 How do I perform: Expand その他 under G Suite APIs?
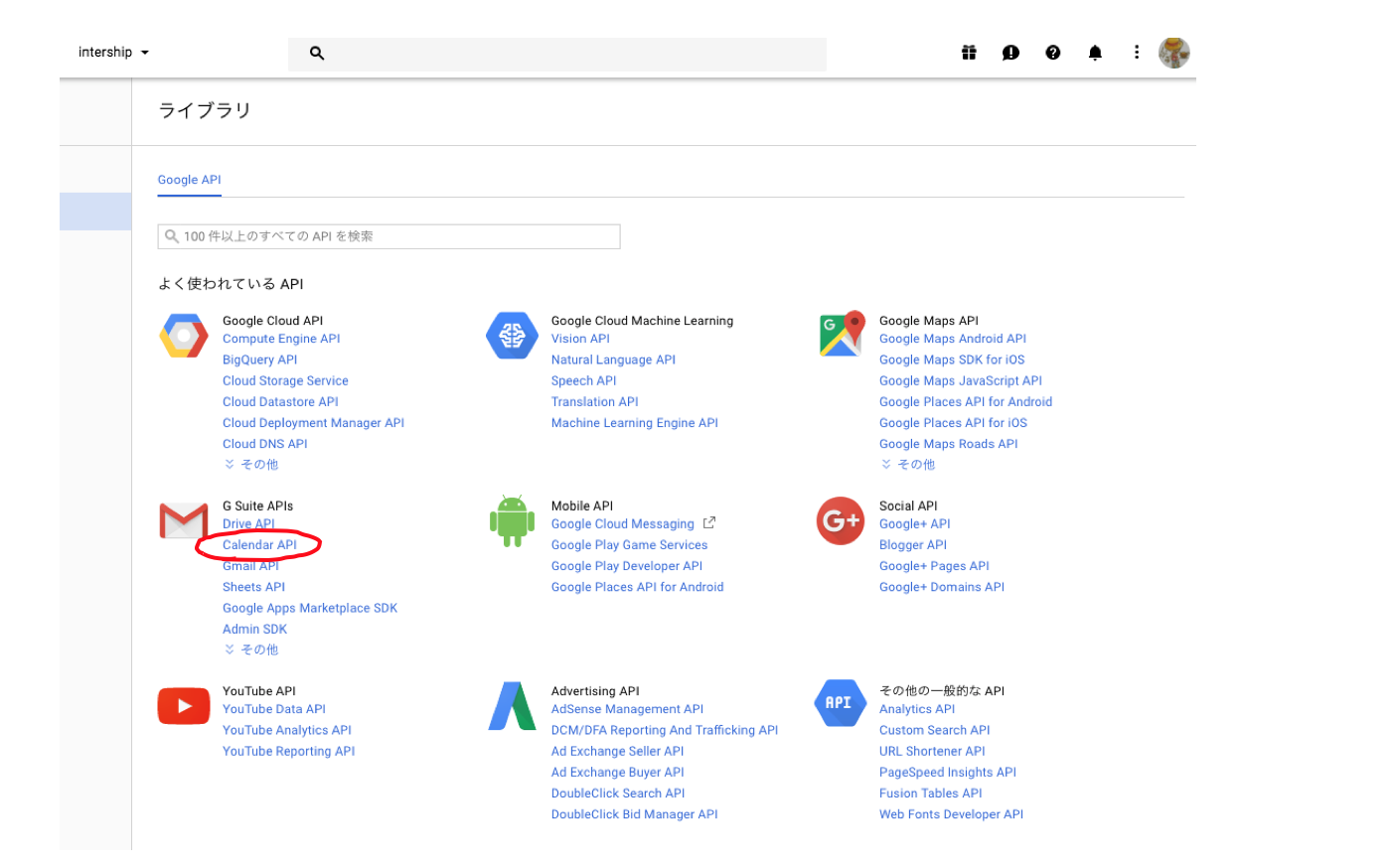(251, 650)
